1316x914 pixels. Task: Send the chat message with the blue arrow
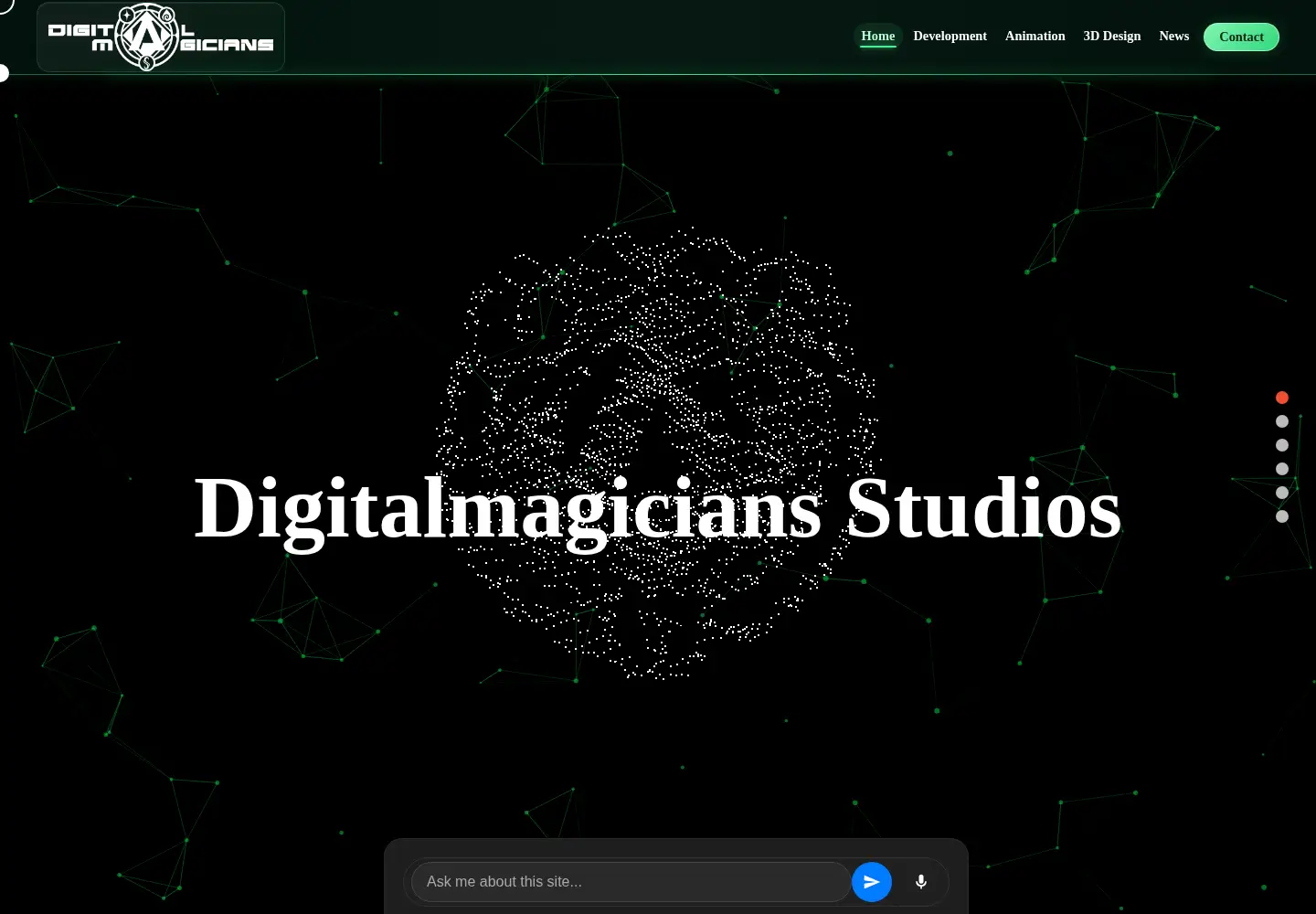[x=872, y=882]
